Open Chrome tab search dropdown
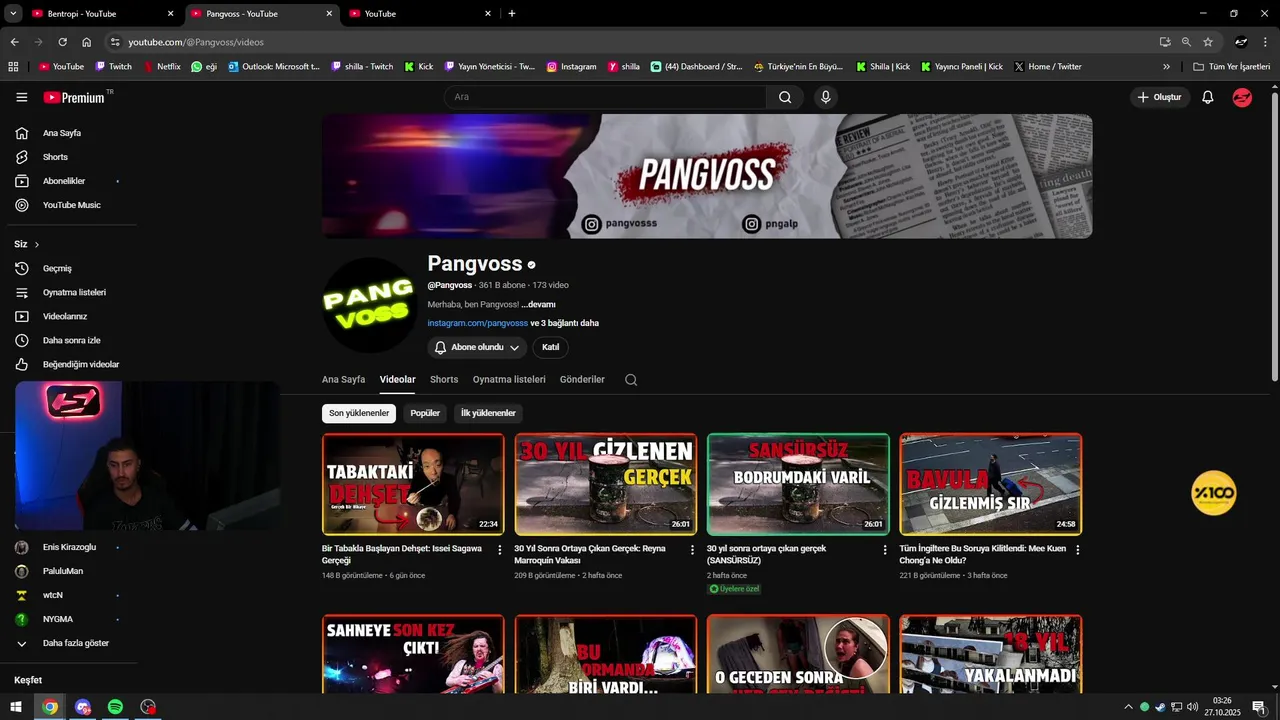1280x720 pixels. pyautogui.click(x=13, y=13)
